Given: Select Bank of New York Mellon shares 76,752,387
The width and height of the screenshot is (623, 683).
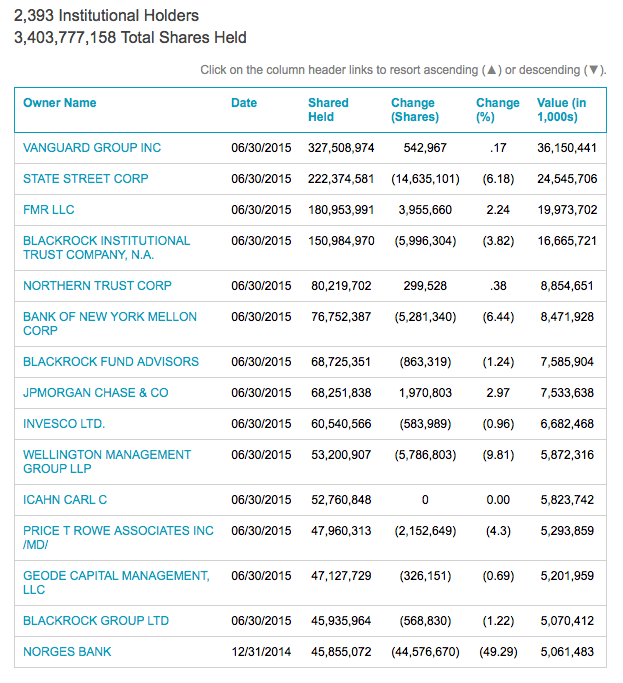Looking at the screenshot, I should click(341, 317).
